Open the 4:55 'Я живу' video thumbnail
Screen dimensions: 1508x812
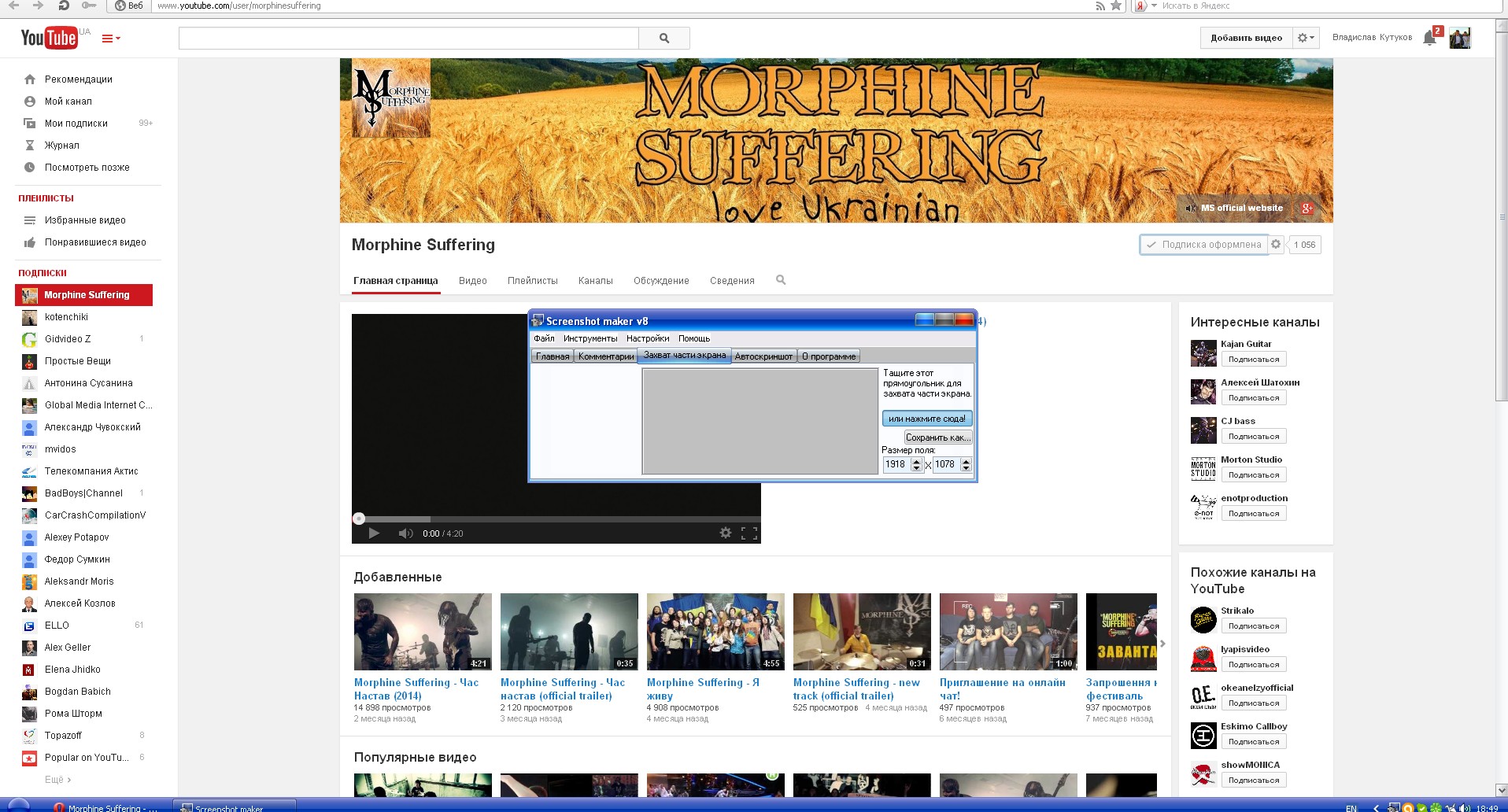coord(715,632)
